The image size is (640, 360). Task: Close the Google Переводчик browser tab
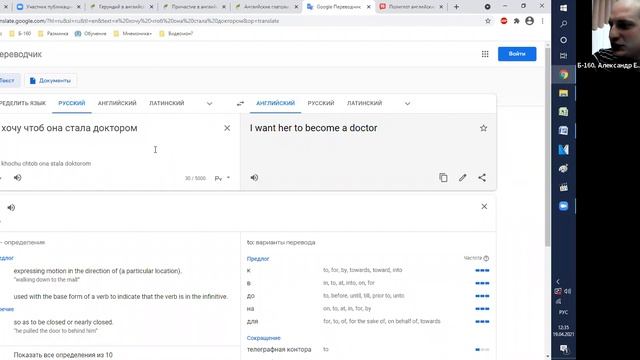[x=369, y=7]
